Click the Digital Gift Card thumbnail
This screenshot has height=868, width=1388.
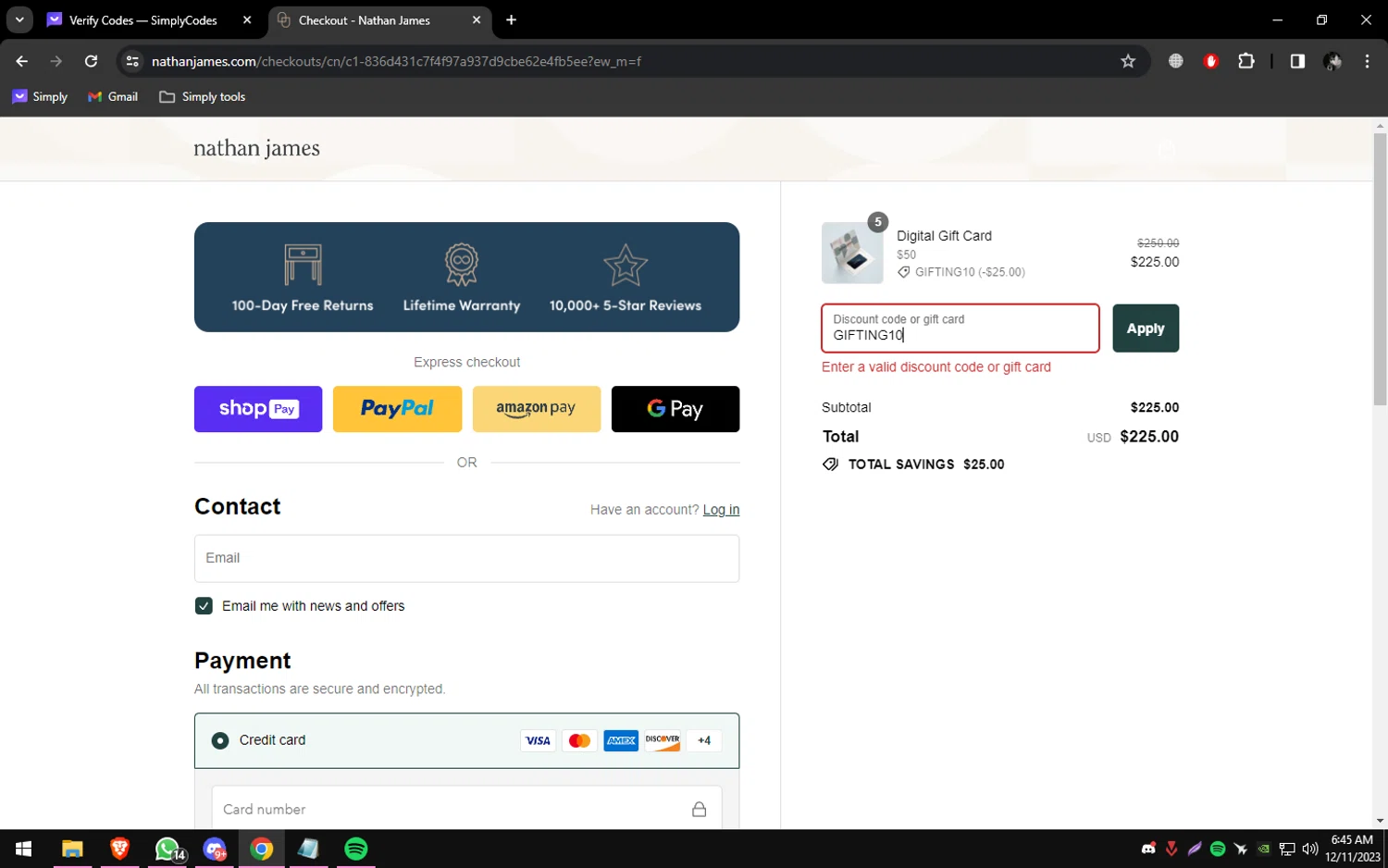pyautogui.click(x=852, y=253)
